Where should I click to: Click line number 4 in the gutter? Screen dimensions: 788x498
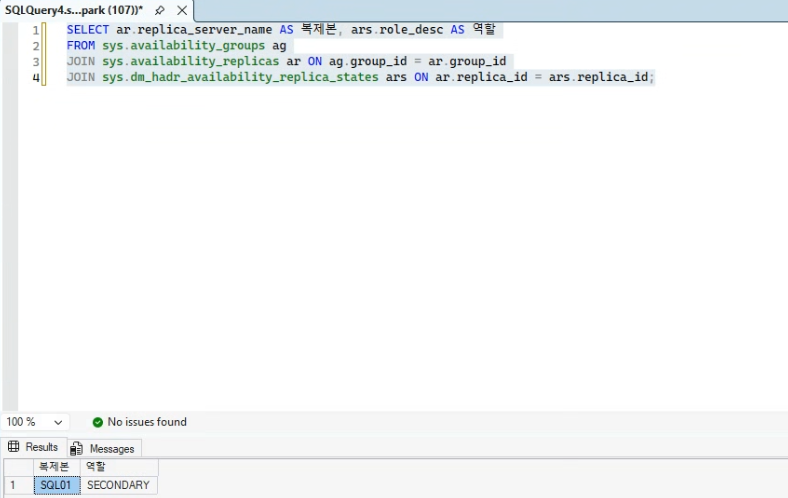(36, 78)
